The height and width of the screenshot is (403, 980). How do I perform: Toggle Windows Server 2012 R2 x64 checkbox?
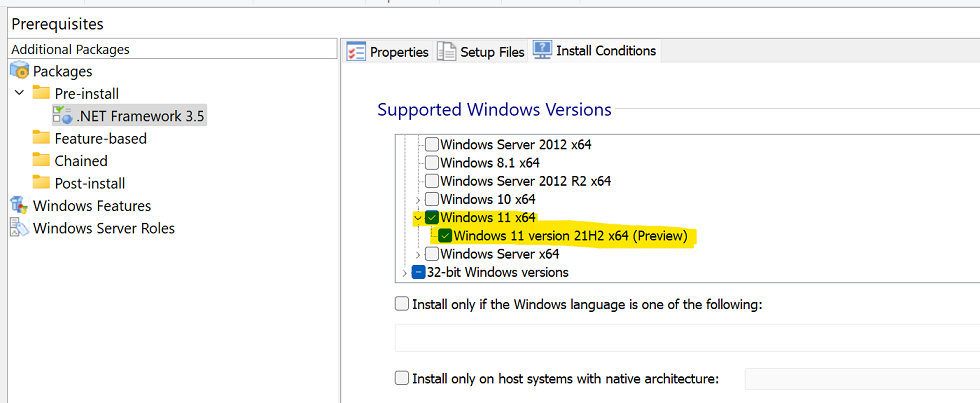[432, 181]
